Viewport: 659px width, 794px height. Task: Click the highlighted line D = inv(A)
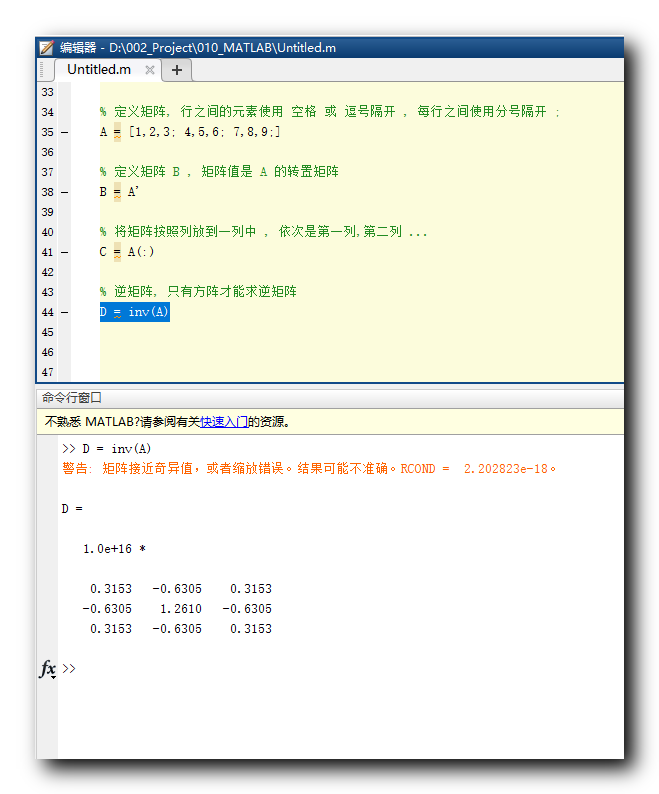point(135,312)
